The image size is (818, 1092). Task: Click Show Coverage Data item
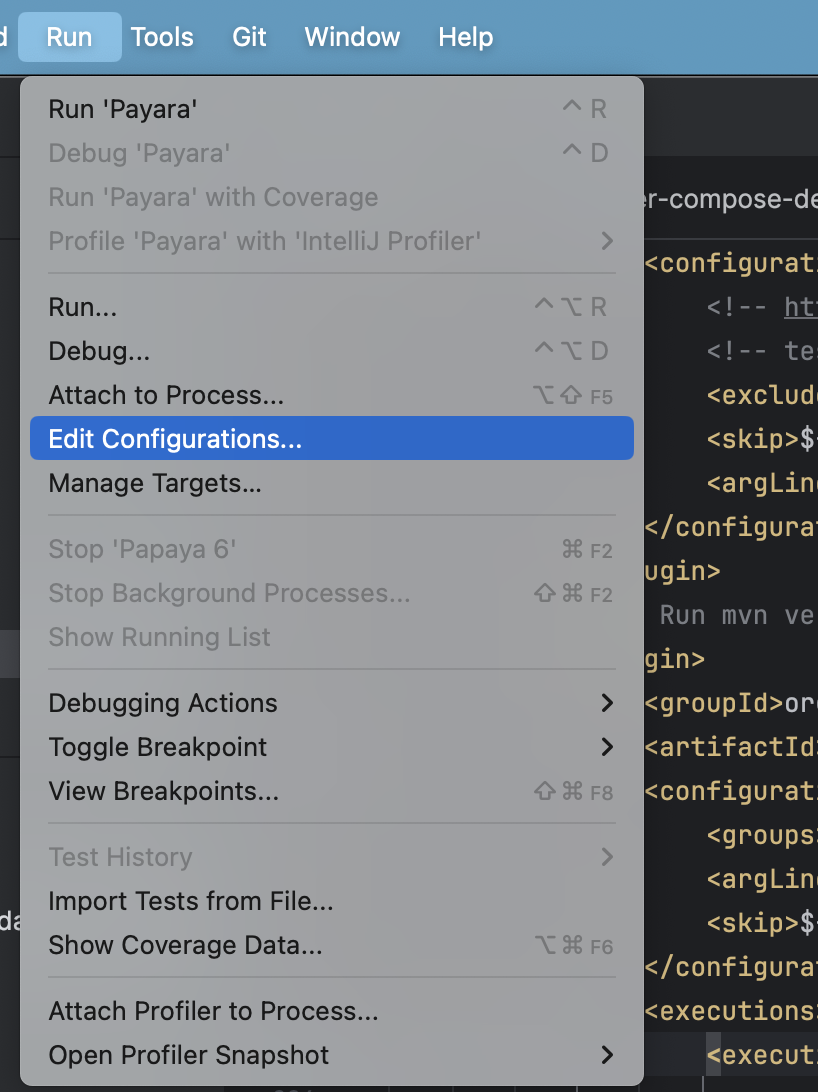point(185,945)
